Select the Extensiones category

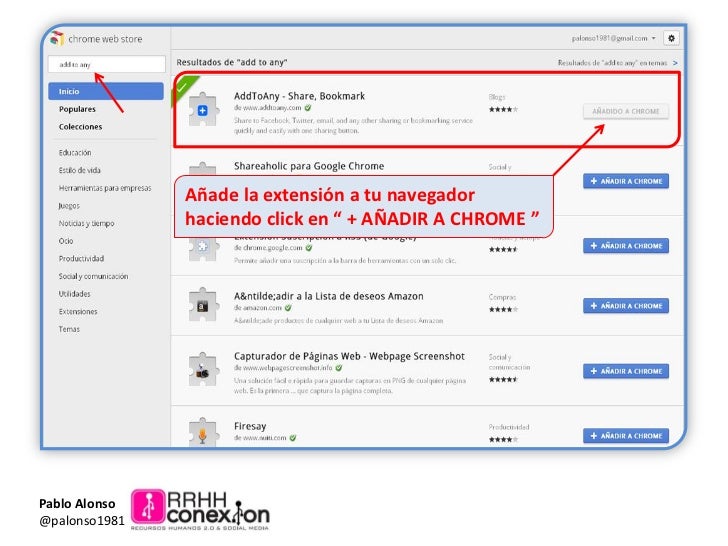pos(78,312)
